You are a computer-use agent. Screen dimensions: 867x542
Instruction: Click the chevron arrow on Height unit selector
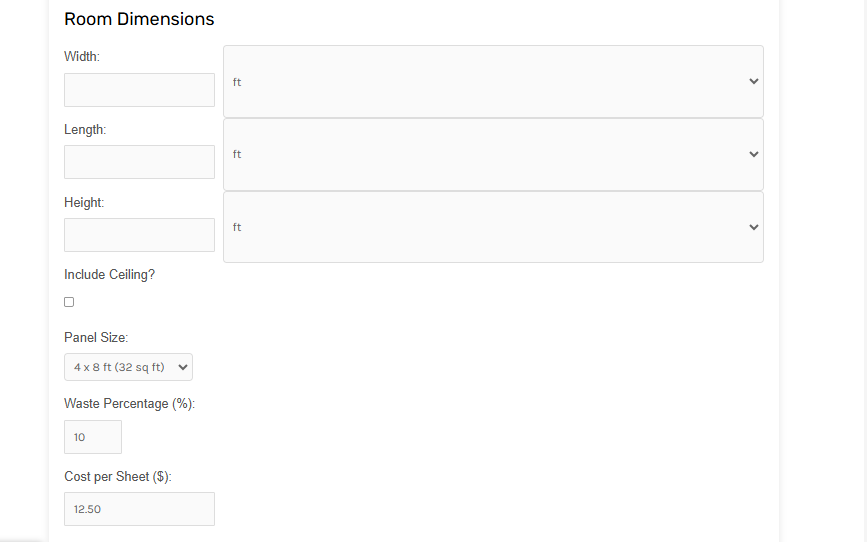point(754,227)
